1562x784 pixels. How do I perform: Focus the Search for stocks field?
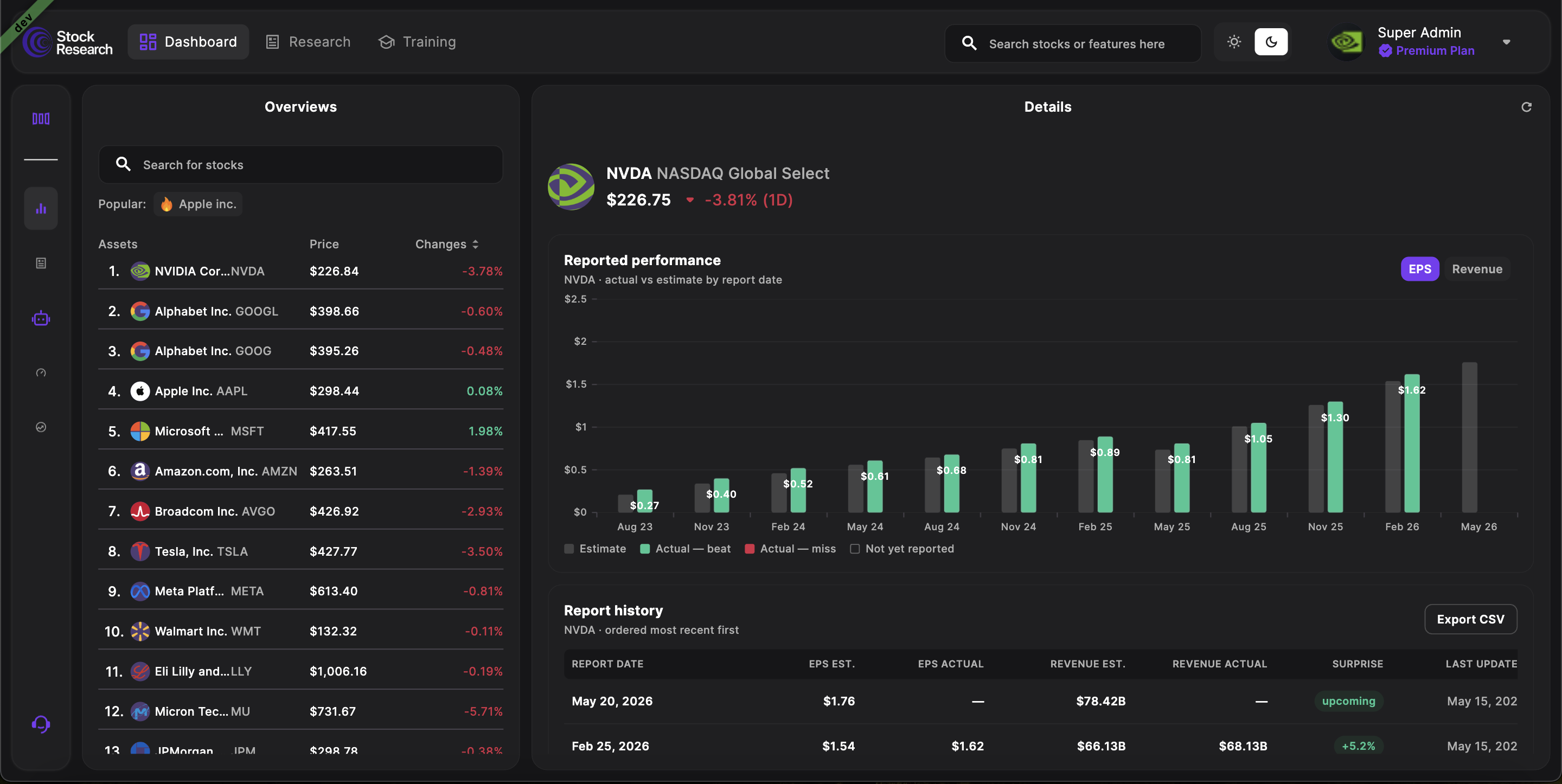301,164
